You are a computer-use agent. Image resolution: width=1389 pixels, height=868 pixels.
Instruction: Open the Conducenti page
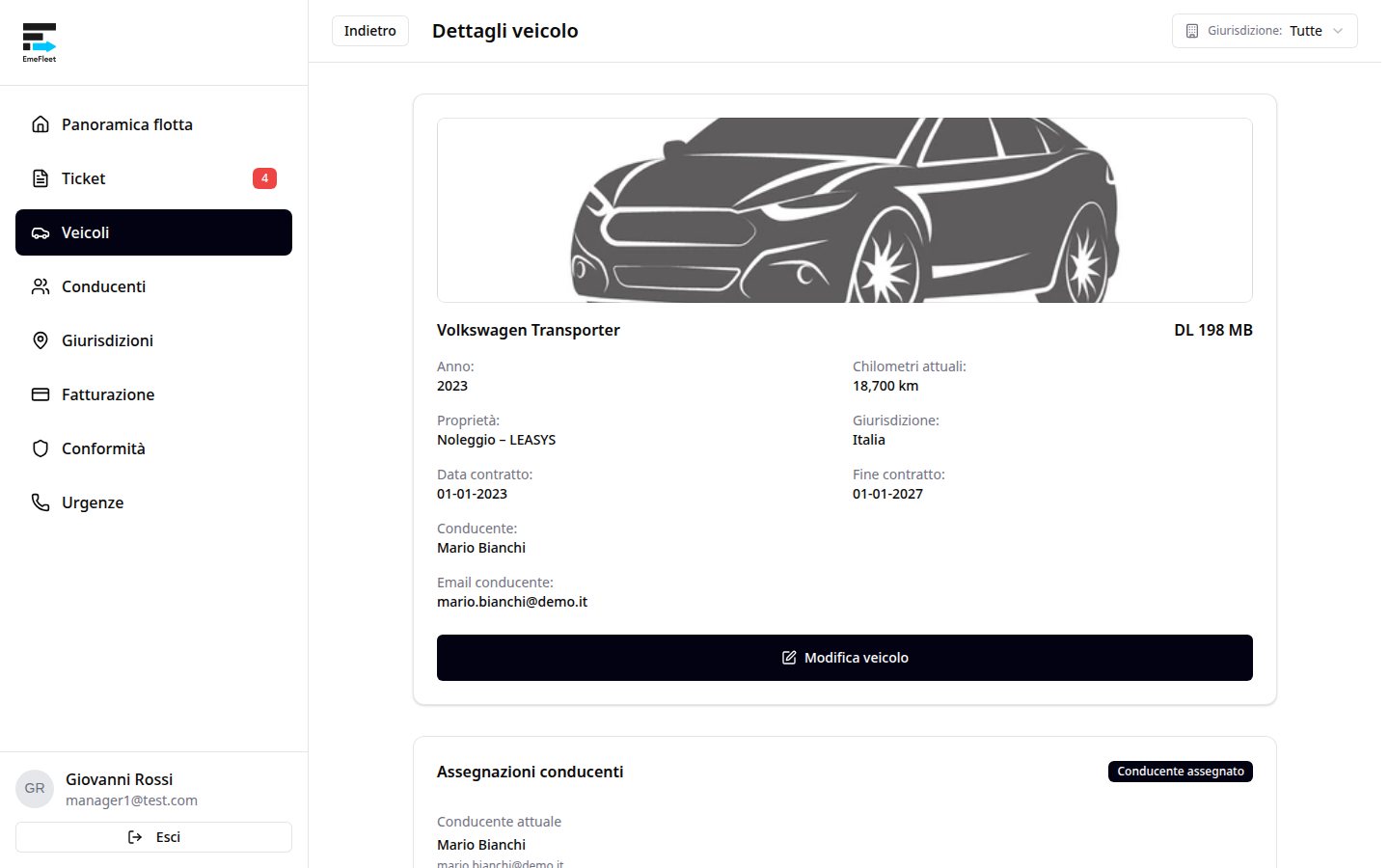click(153, 286)
